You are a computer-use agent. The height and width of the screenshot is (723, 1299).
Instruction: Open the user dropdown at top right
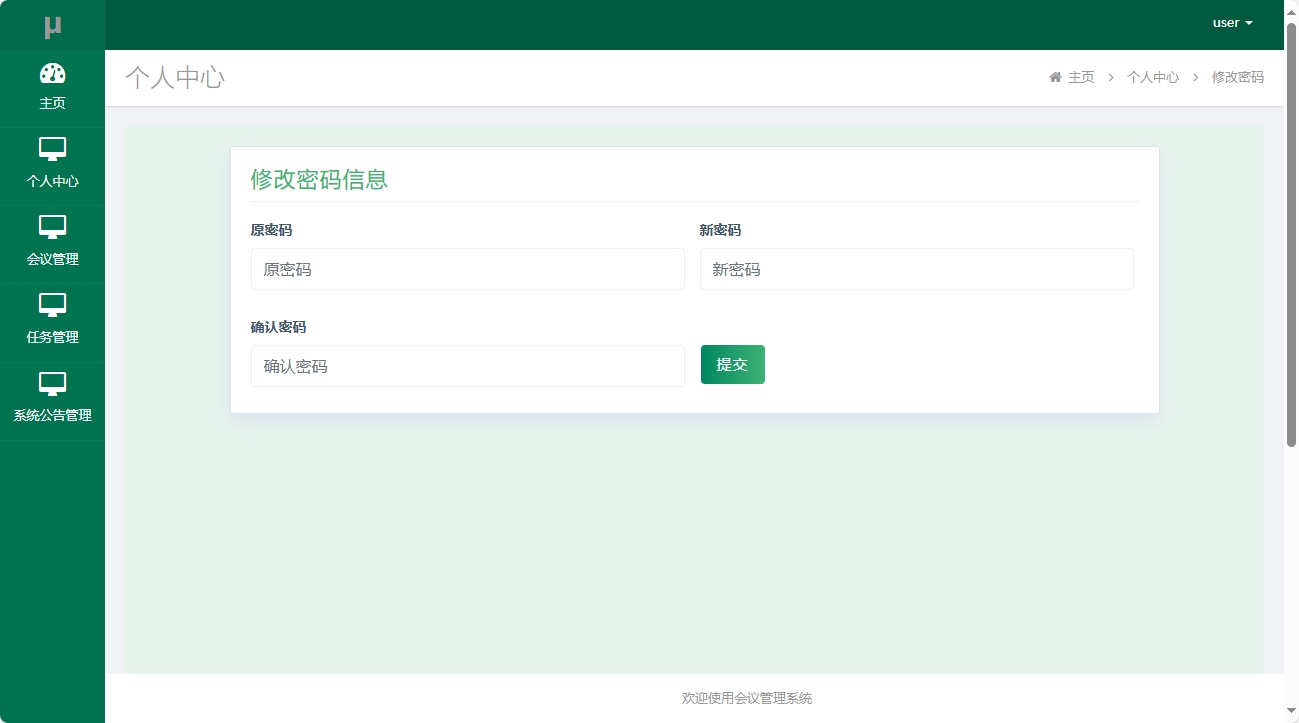tap(1231, 22)
